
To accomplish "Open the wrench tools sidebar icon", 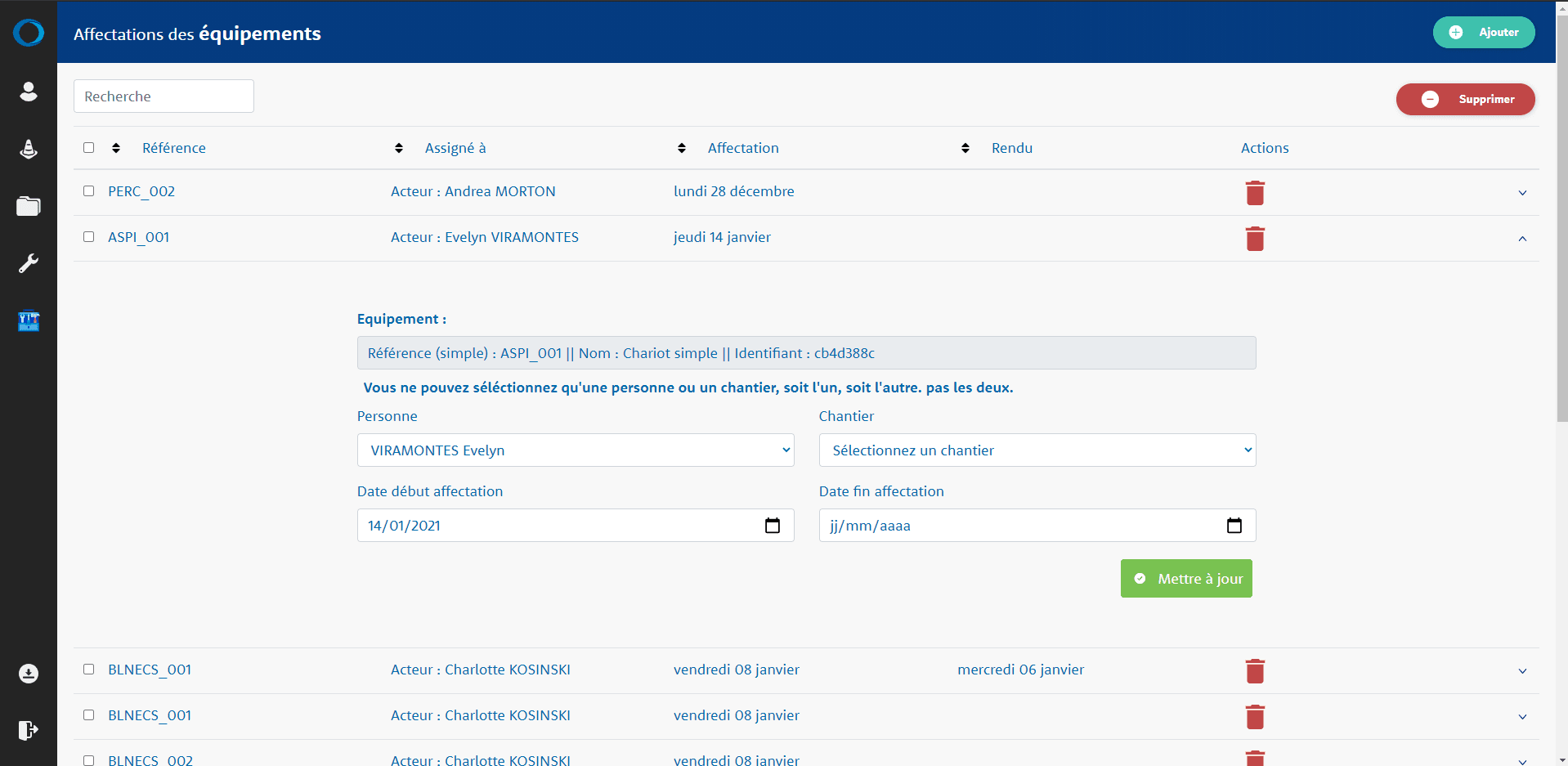I will point(29,263).
